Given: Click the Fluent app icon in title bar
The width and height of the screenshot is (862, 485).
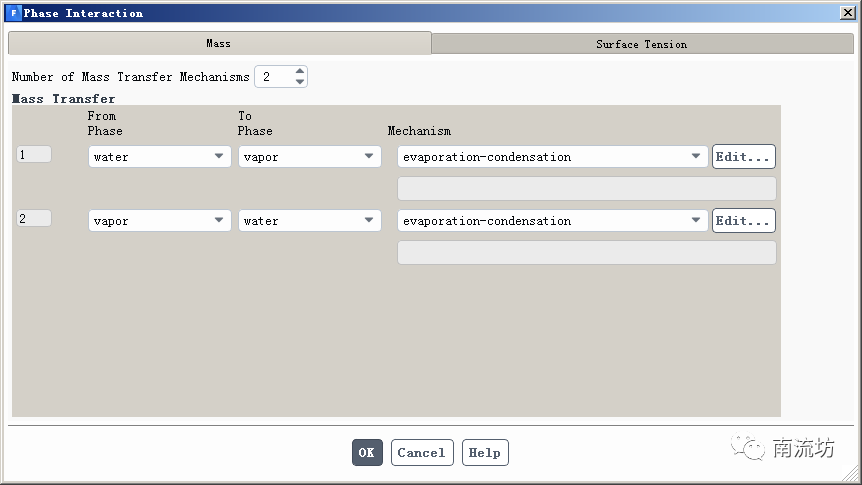Looking at the screenshot, I should pyautogui.click(x=13, y=13).
